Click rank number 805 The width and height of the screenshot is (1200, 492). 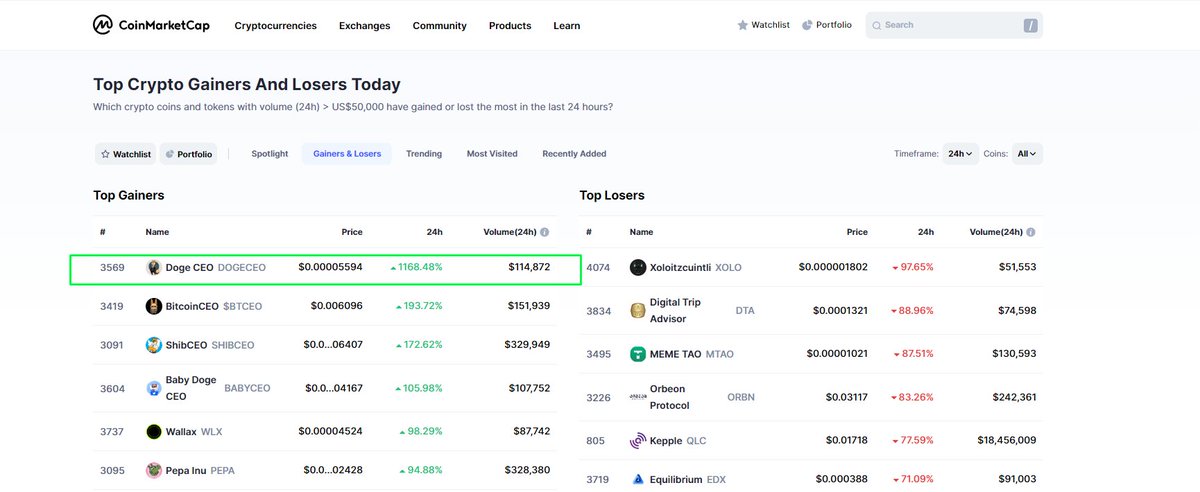pos(596,440)
